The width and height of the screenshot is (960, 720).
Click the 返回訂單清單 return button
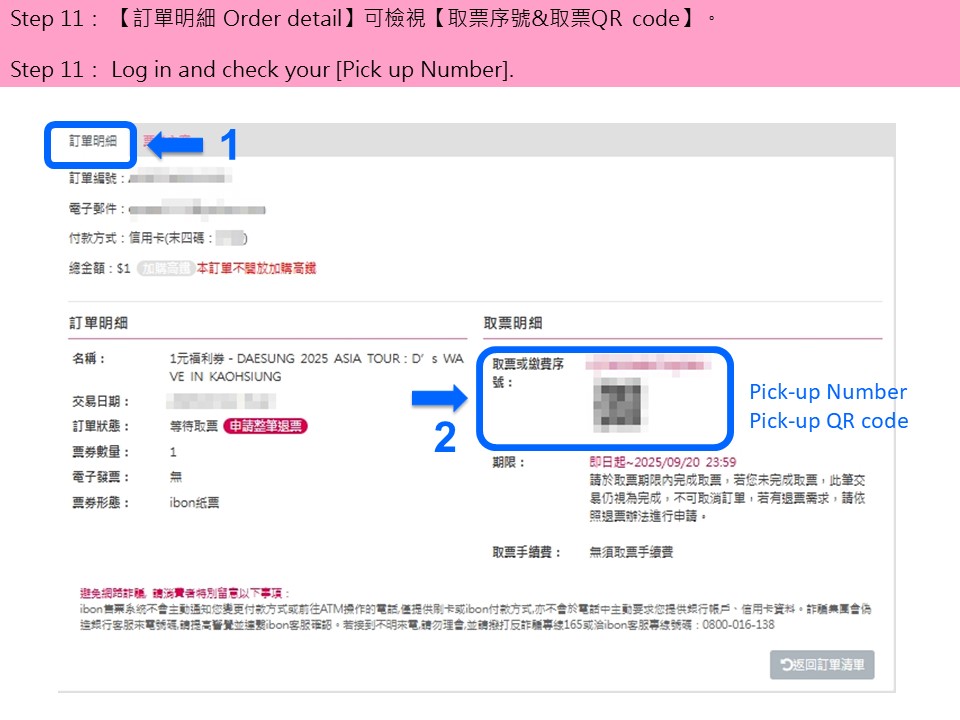pos(822,665)
